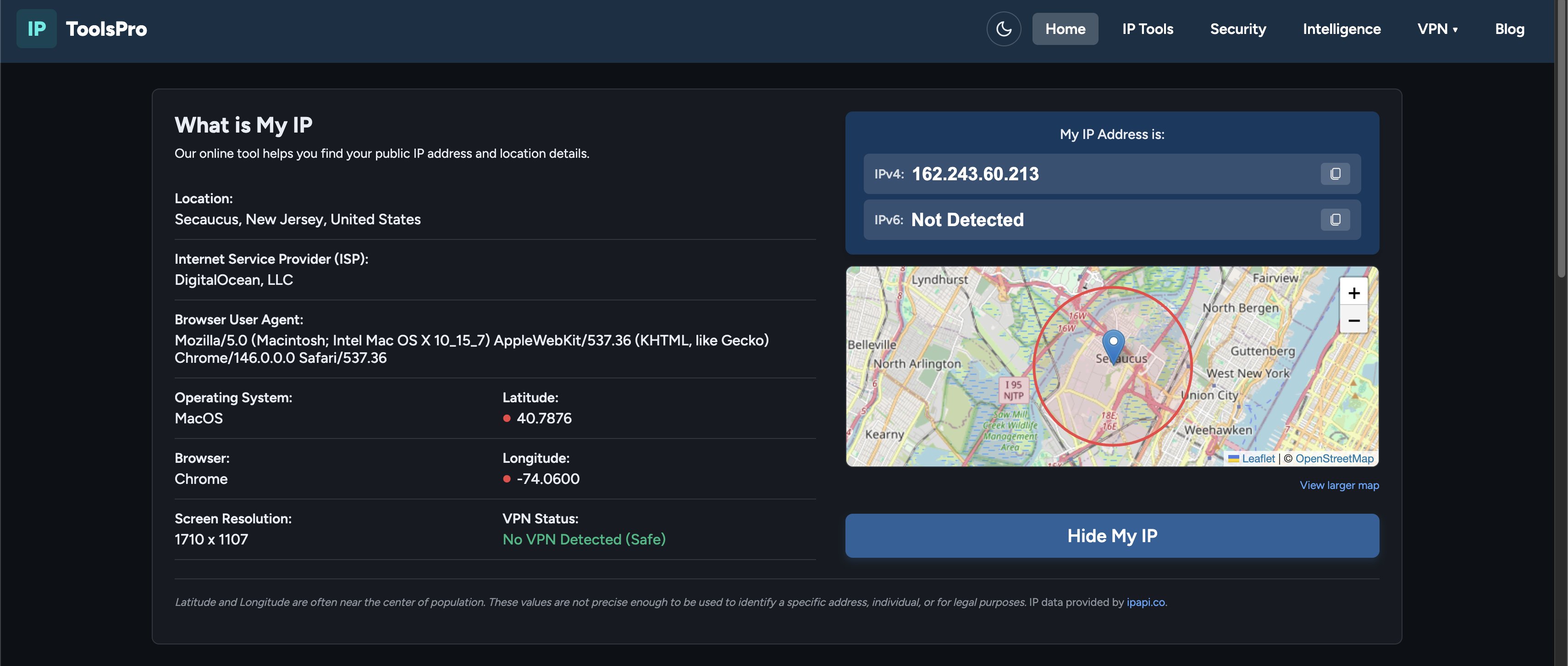Click the red longitude dot indicator
The image size is (1568, 666).
pyautogui.click(x=507, y=479)
